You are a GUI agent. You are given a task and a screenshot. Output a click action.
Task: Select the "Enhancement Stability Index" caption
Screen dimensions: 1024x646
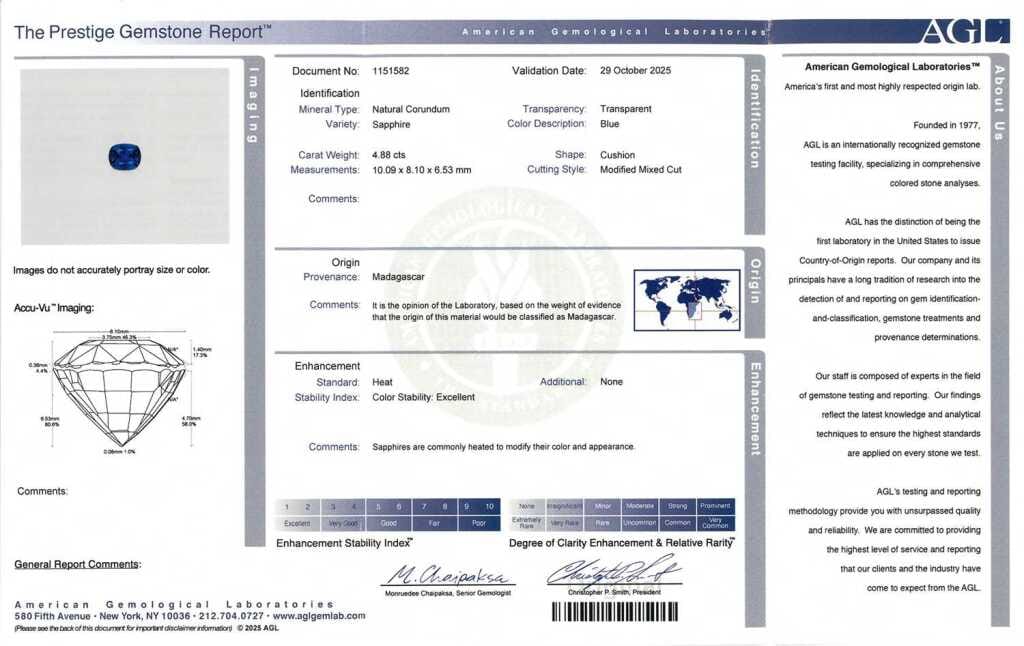(344, 543)
